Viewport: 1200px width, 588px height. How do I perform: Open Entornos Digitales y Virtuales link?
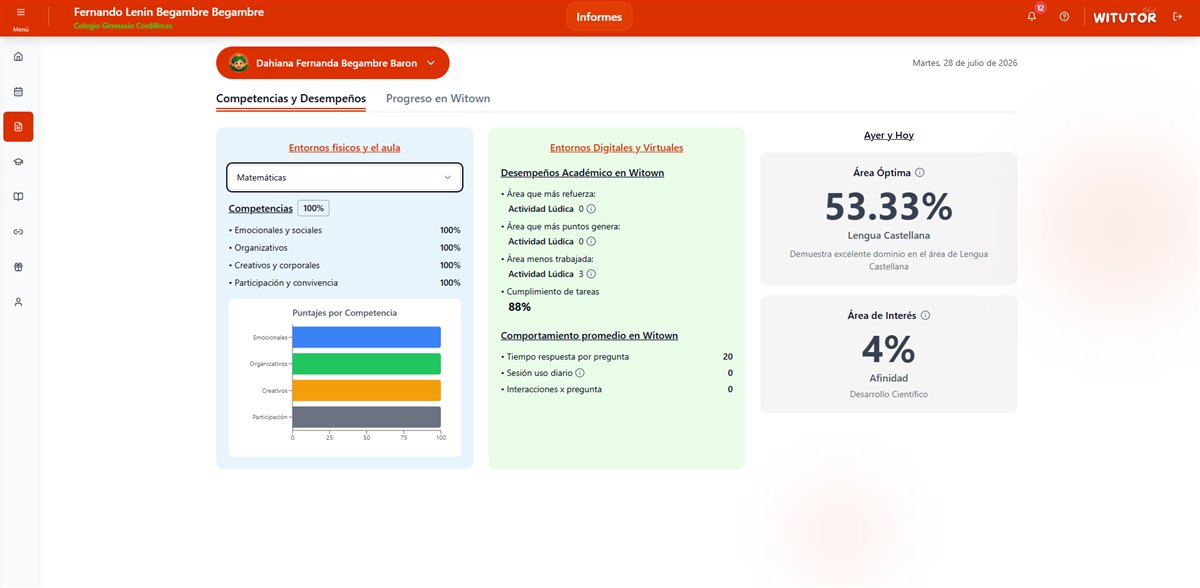pos(617,148)
